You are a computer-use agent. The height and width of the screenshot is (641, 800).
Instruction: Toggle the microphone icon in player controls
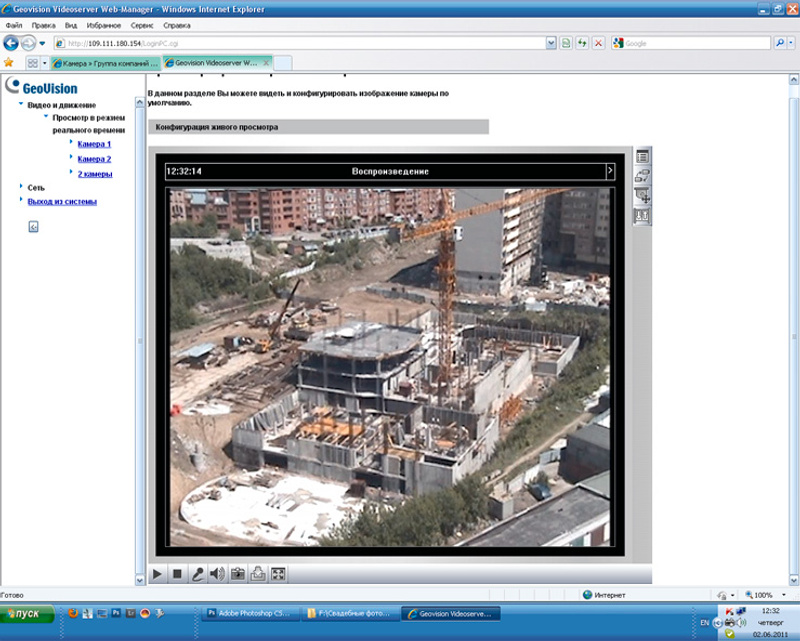198,574
